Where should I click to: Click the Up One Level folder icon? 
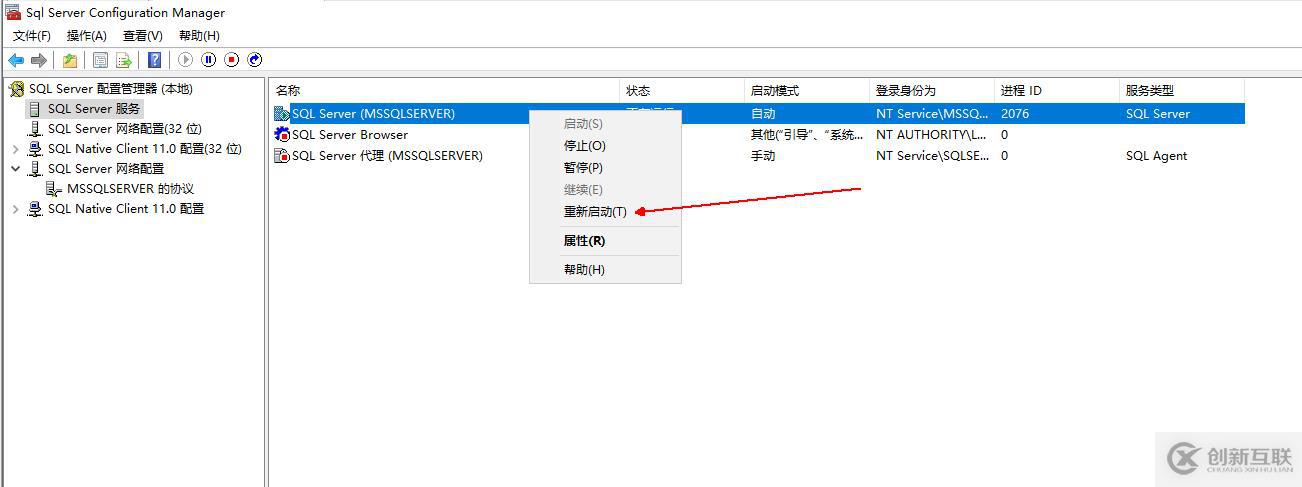click(70, 60)
